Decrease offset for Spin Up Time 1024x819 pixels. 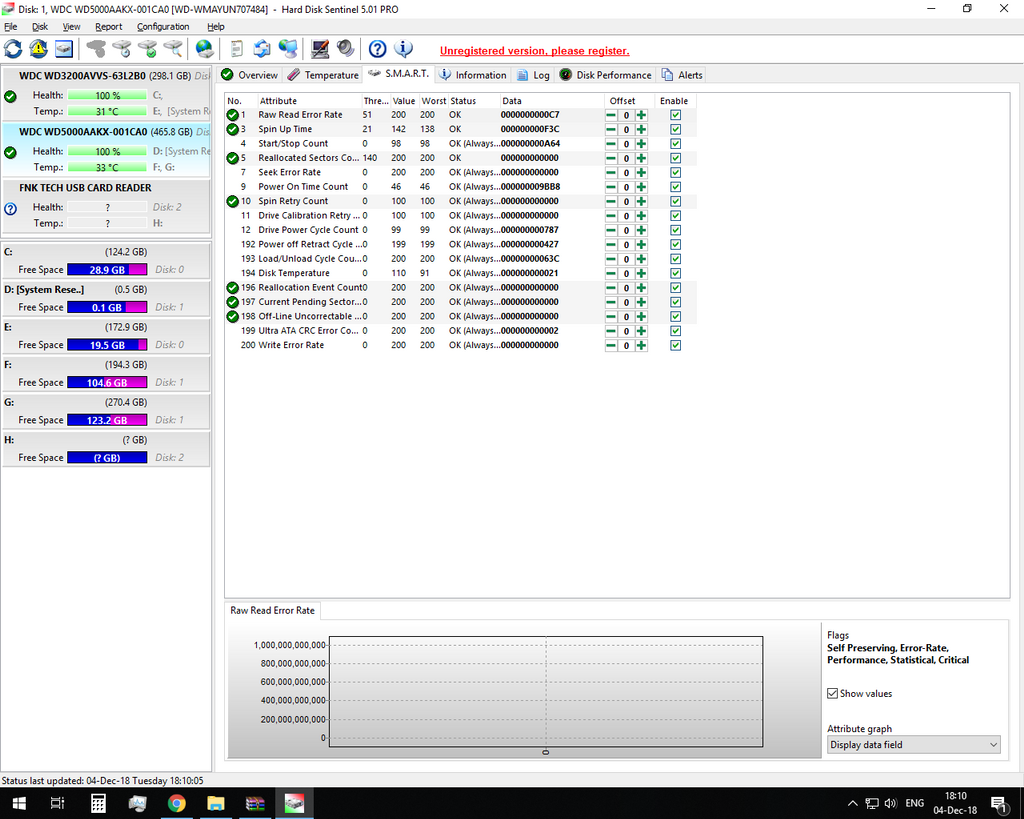pyautogui.click(x=611, y=129)
